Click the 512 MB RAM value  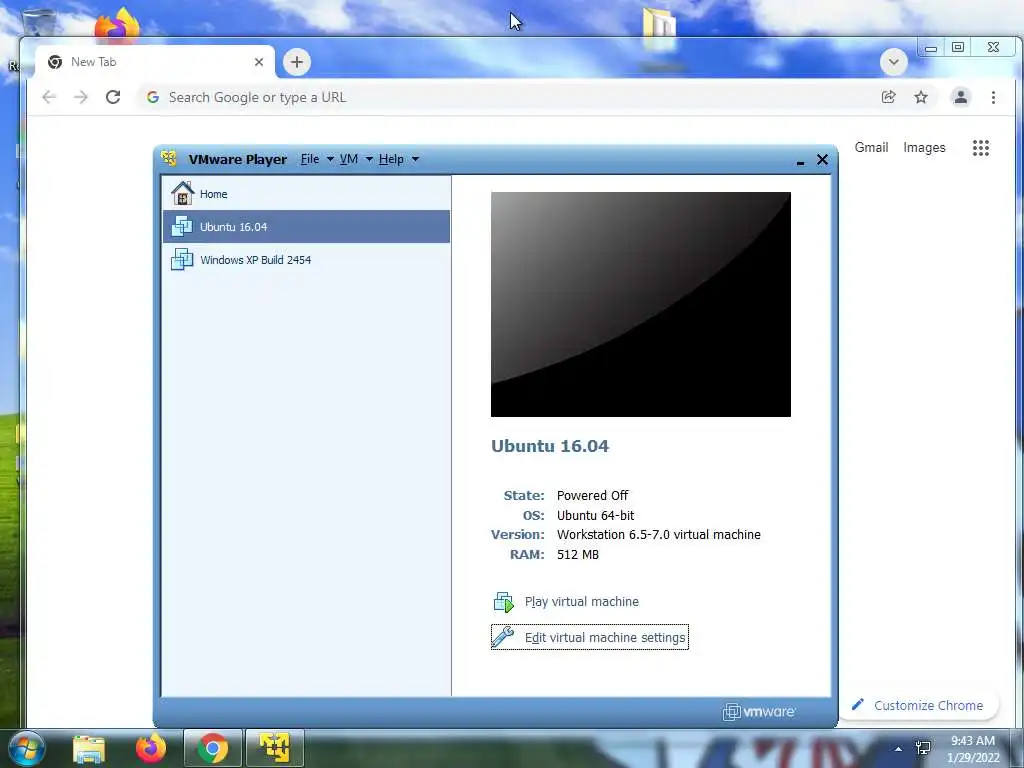pyautogui.click(x=577, y=554)
